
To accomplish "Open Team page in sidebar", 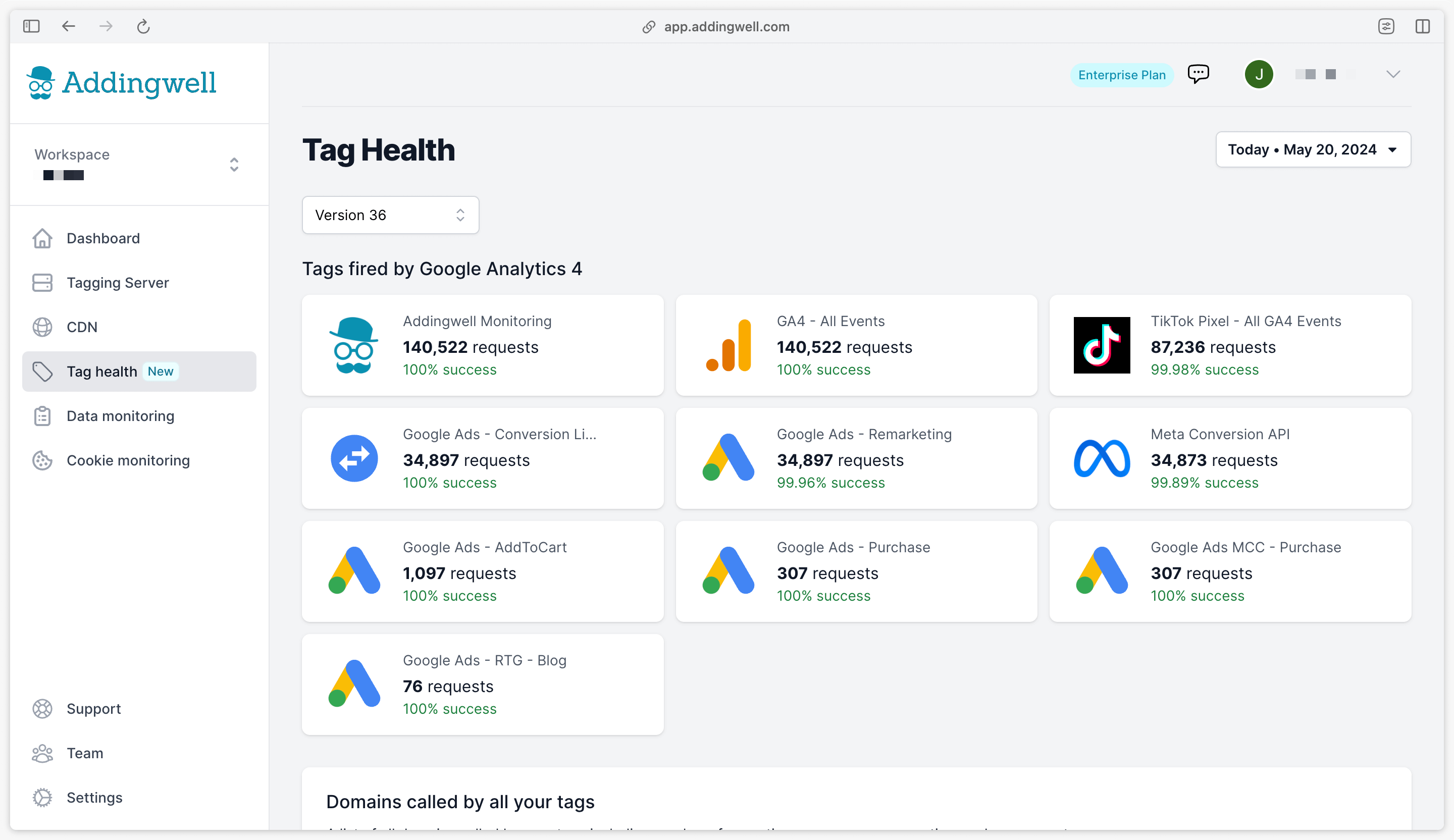I will 85,753.
